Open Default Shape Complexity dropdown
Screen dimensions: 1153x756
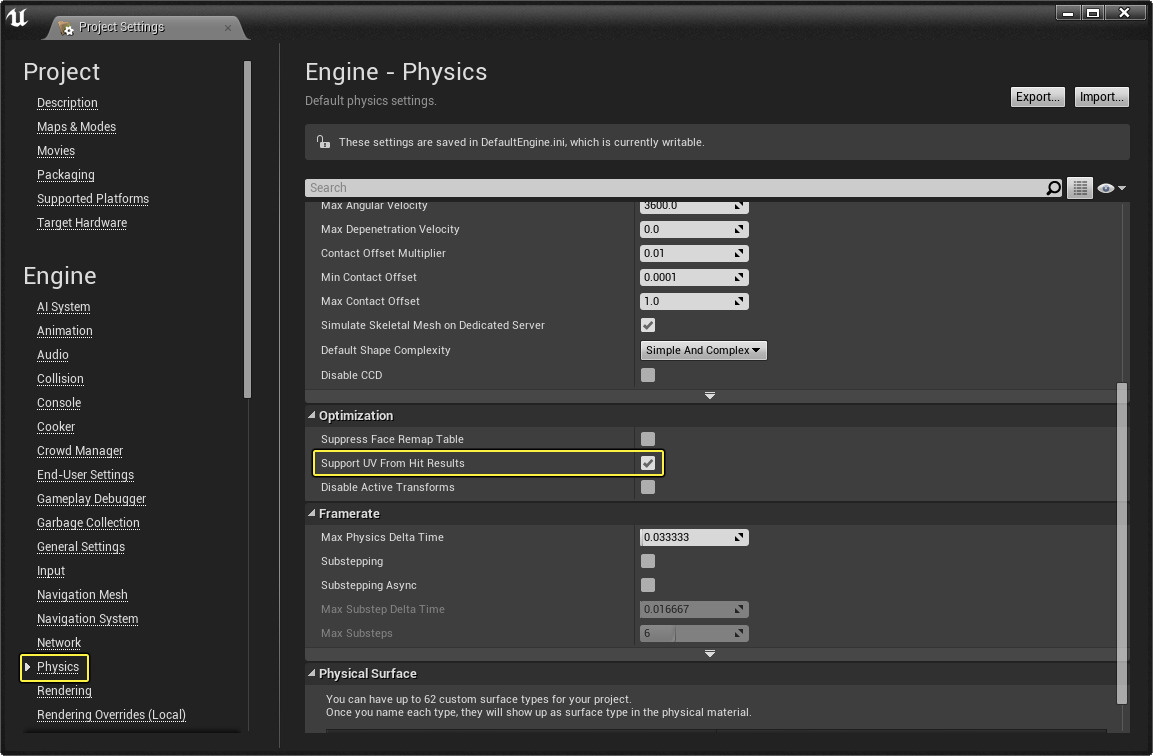coord(703,350)
